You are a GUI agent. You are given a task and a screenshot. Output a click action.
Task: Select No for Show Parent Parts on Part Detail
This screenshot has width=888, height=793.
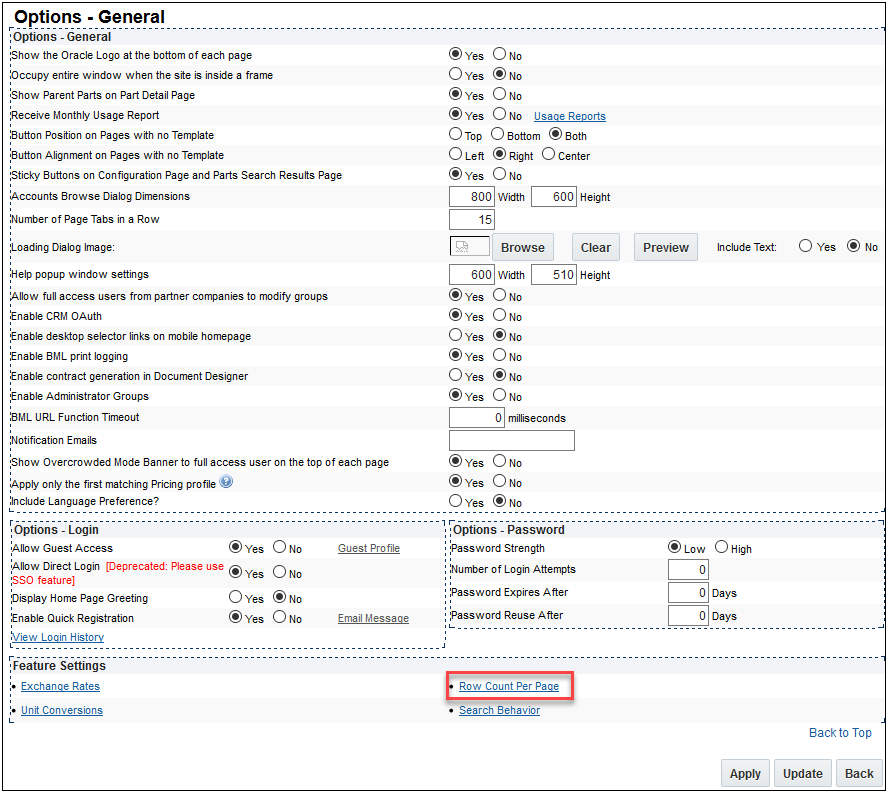[x=499, y=93]
